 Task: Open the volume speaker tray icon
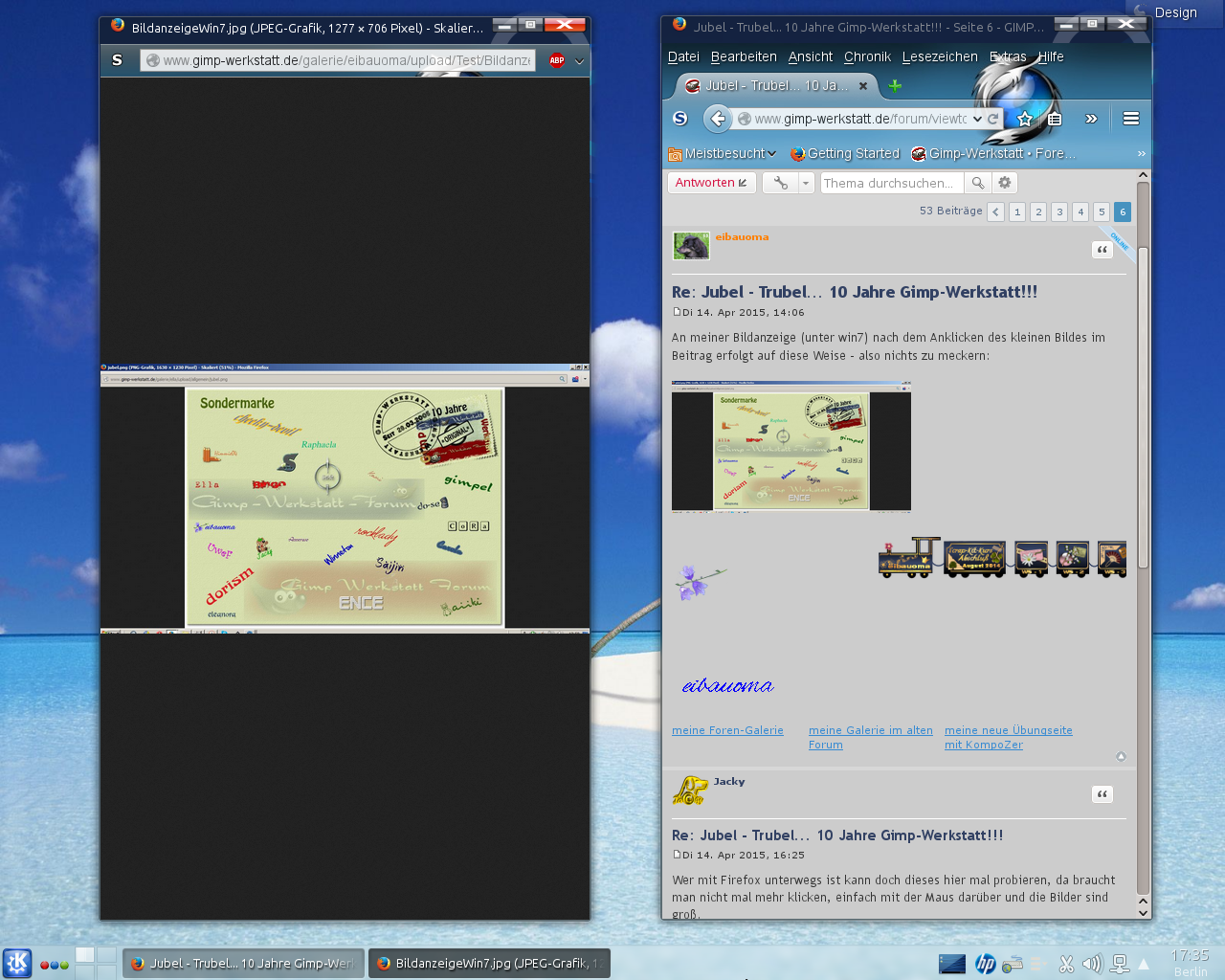coord(1092,964)
